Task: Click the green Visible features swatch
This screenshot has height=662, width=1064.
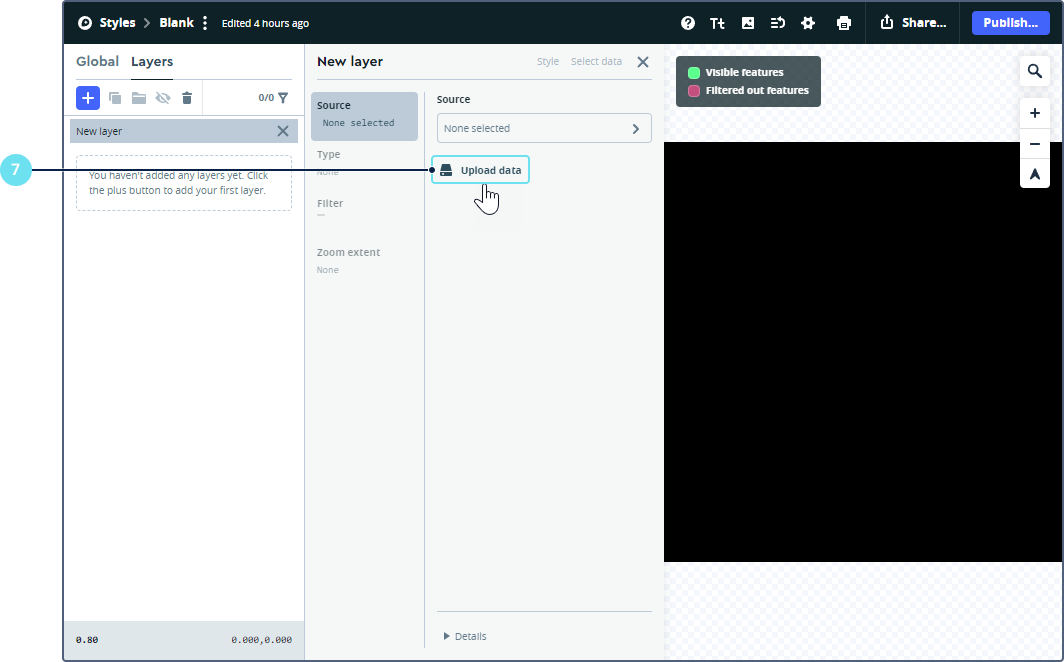Action: click(x=694, y=73)
